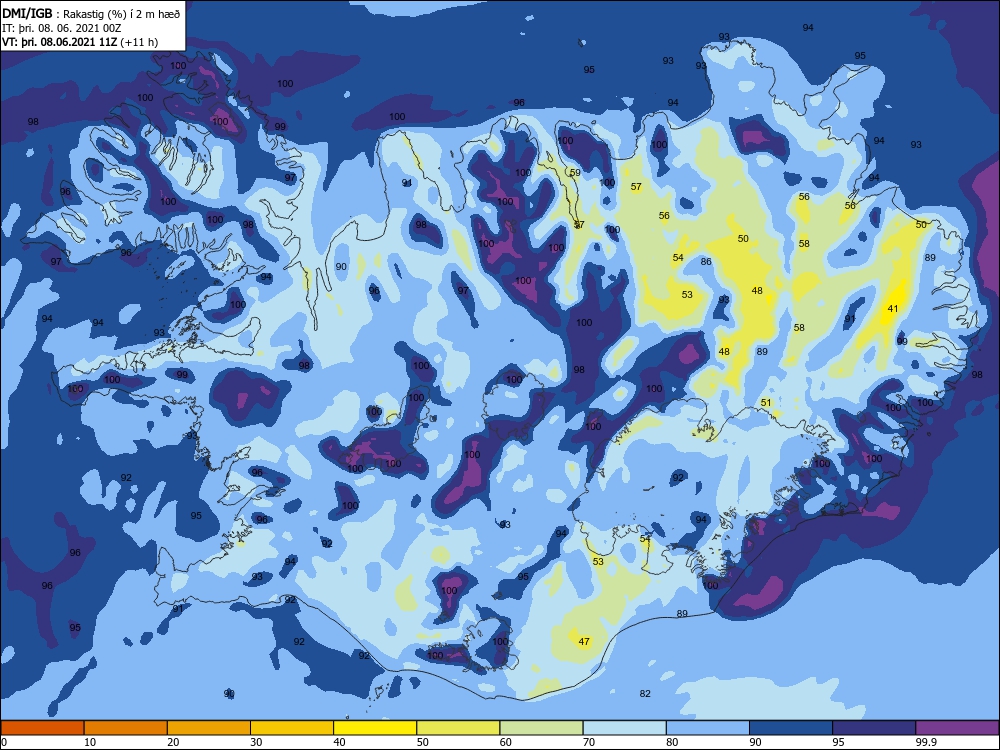This screenshot has width=1000, height=750.
Task: Select the '86' humidity value on map
Action: (706, 261)
